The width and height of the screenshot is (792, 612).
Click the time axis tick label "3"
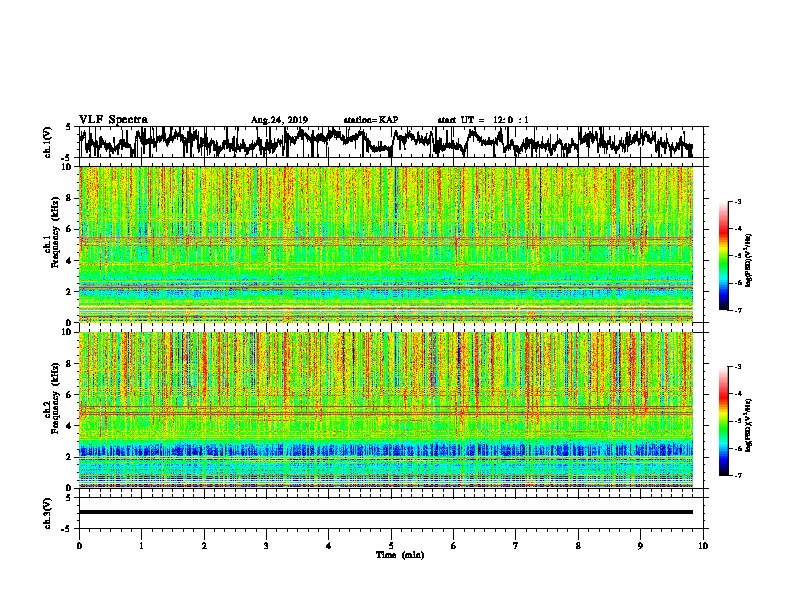point(266,546)
